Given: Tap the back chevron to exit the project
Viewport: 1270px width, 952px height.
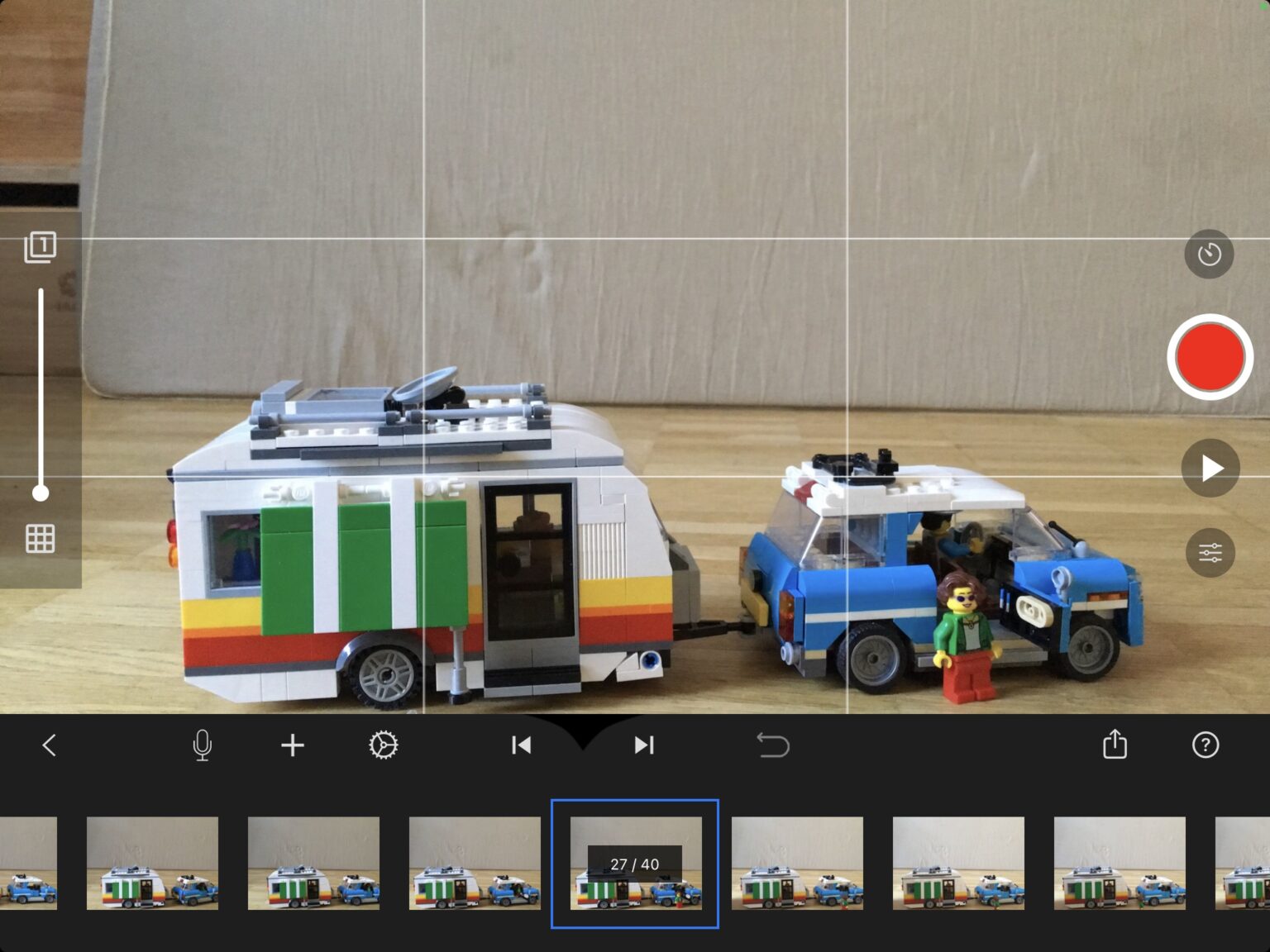Looking at the screenshot, I should [x=49, y=745].
